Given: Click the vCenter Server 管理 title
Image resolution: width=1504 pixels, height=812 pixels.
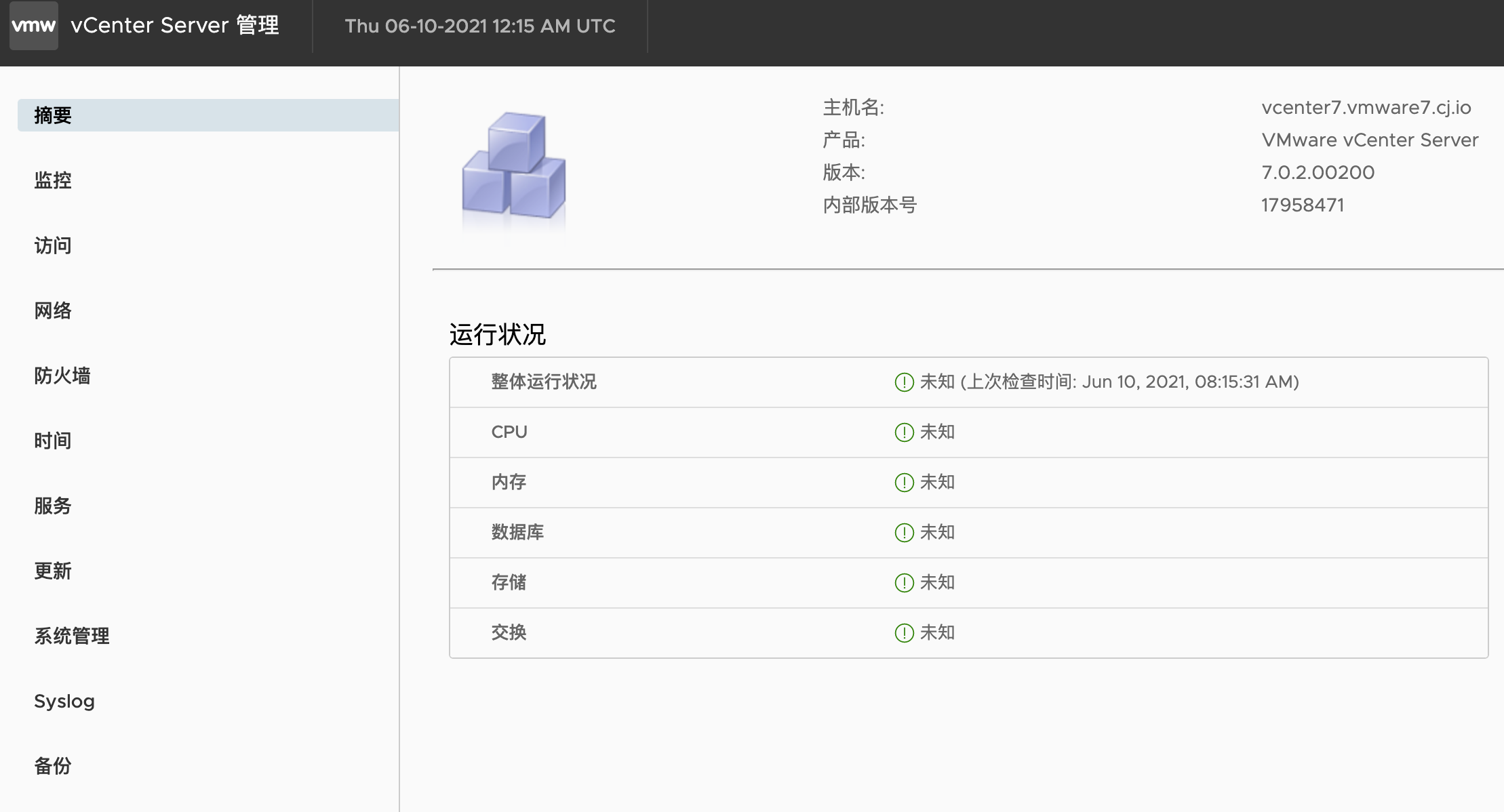Looking at the screenshot, I should tap(175, 26).
